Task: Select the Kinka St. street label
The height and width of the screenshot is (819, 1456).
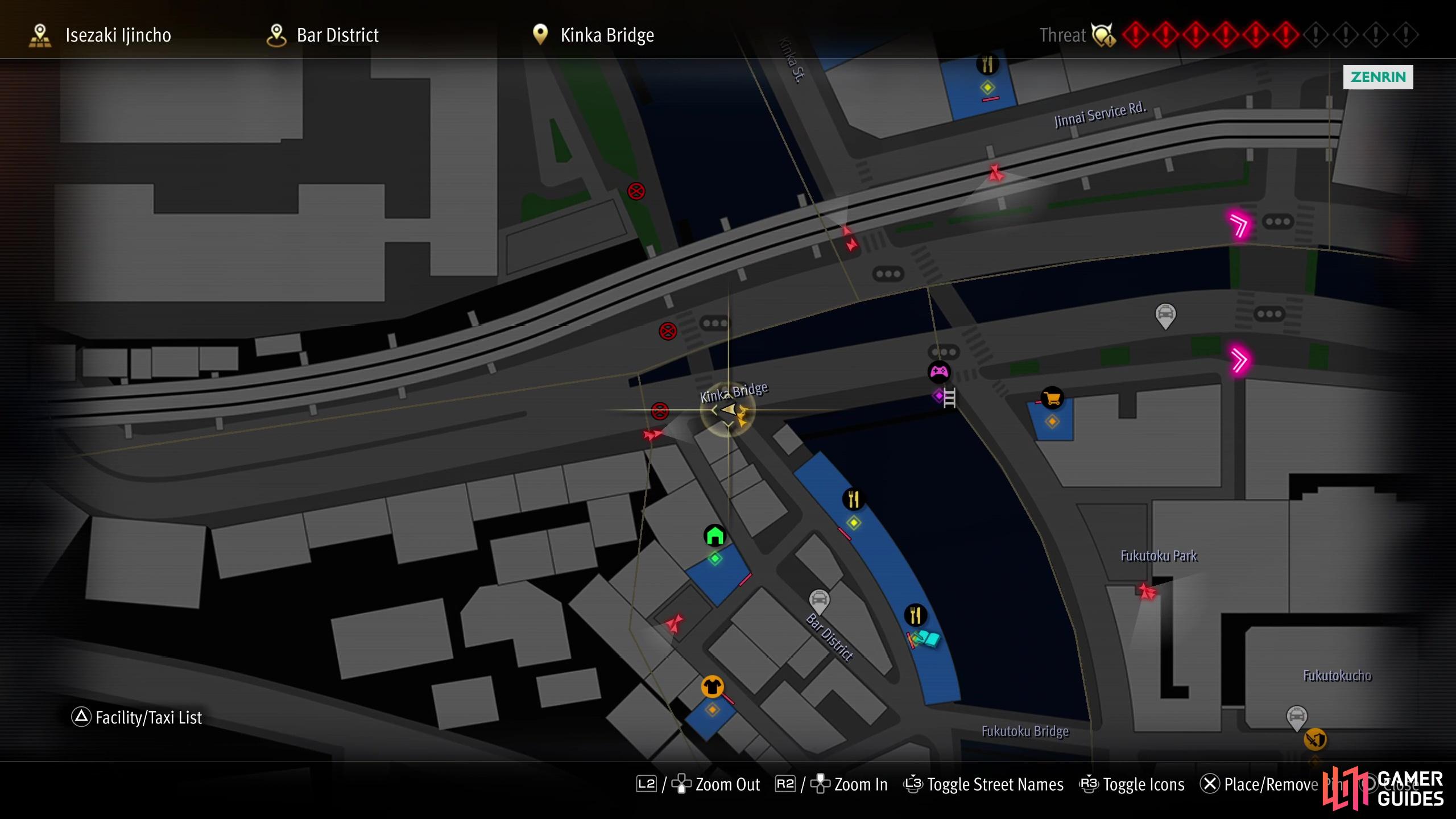Action: pos(792,60)
